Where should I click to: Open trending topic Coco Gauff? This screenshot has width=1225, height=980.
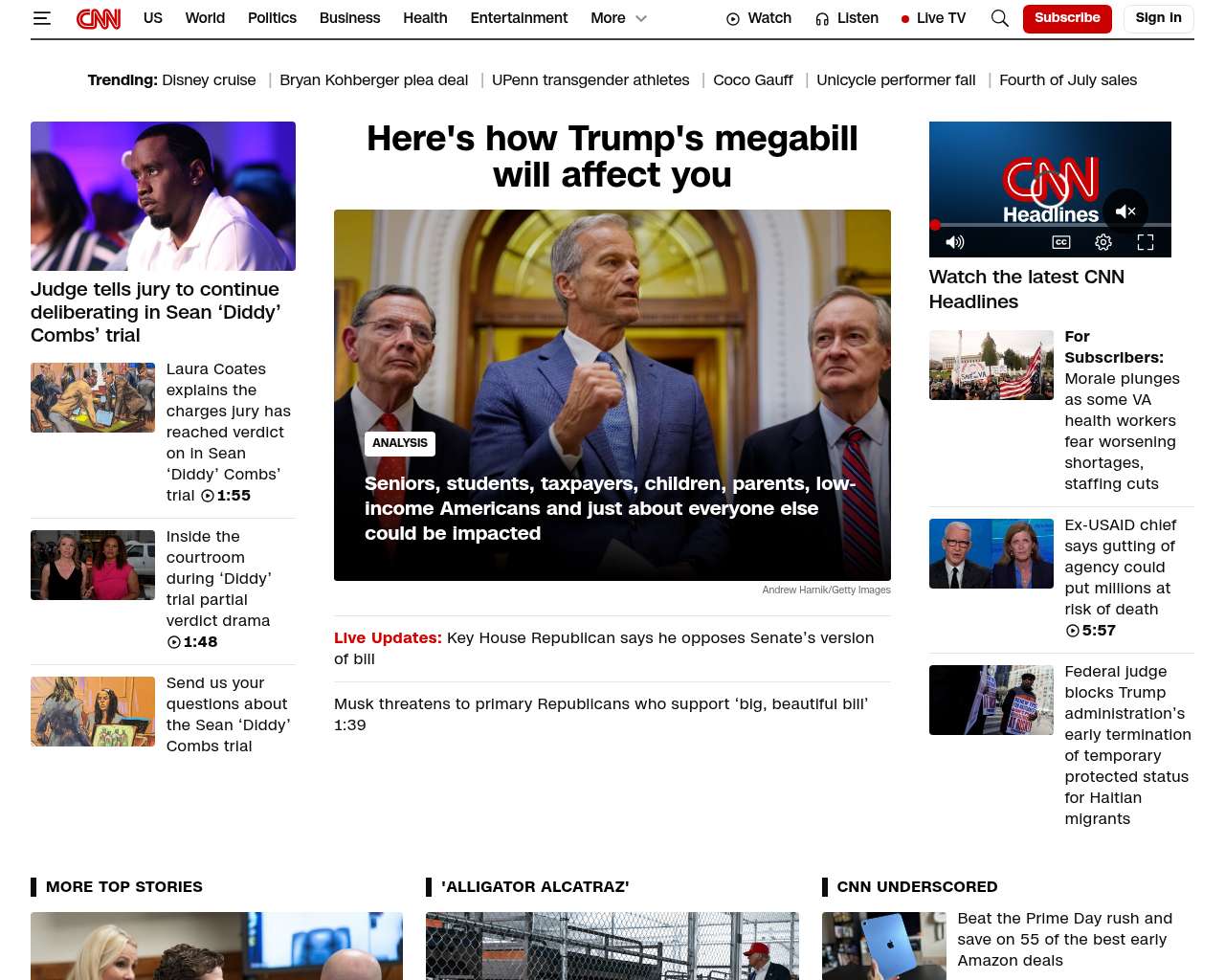(x=753, y=80)
